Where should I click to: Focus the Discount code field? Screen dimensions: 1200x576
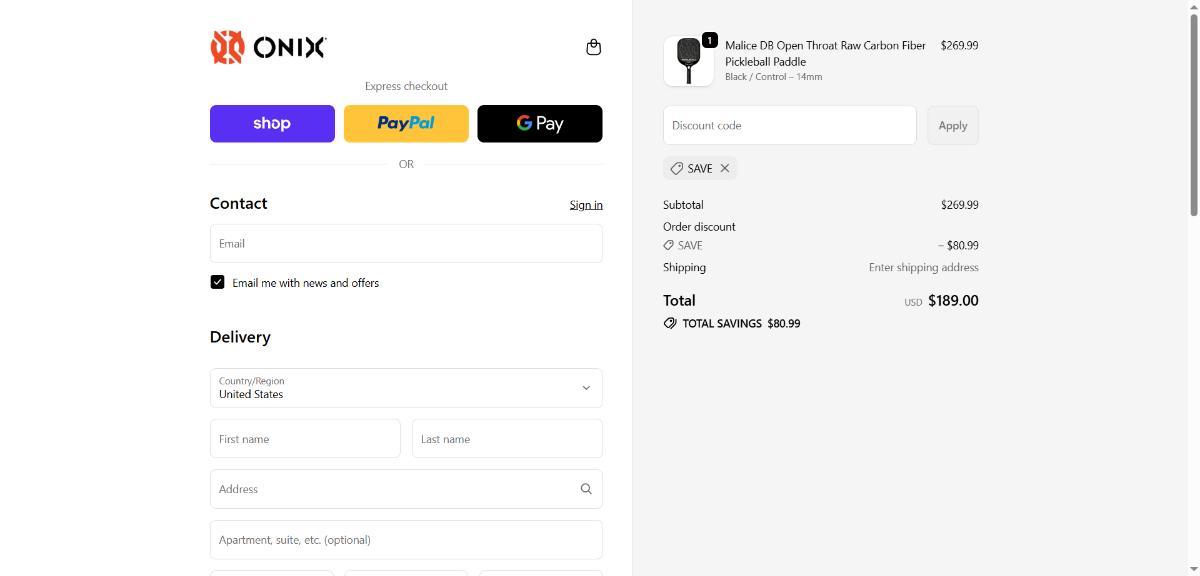point(789,125)
